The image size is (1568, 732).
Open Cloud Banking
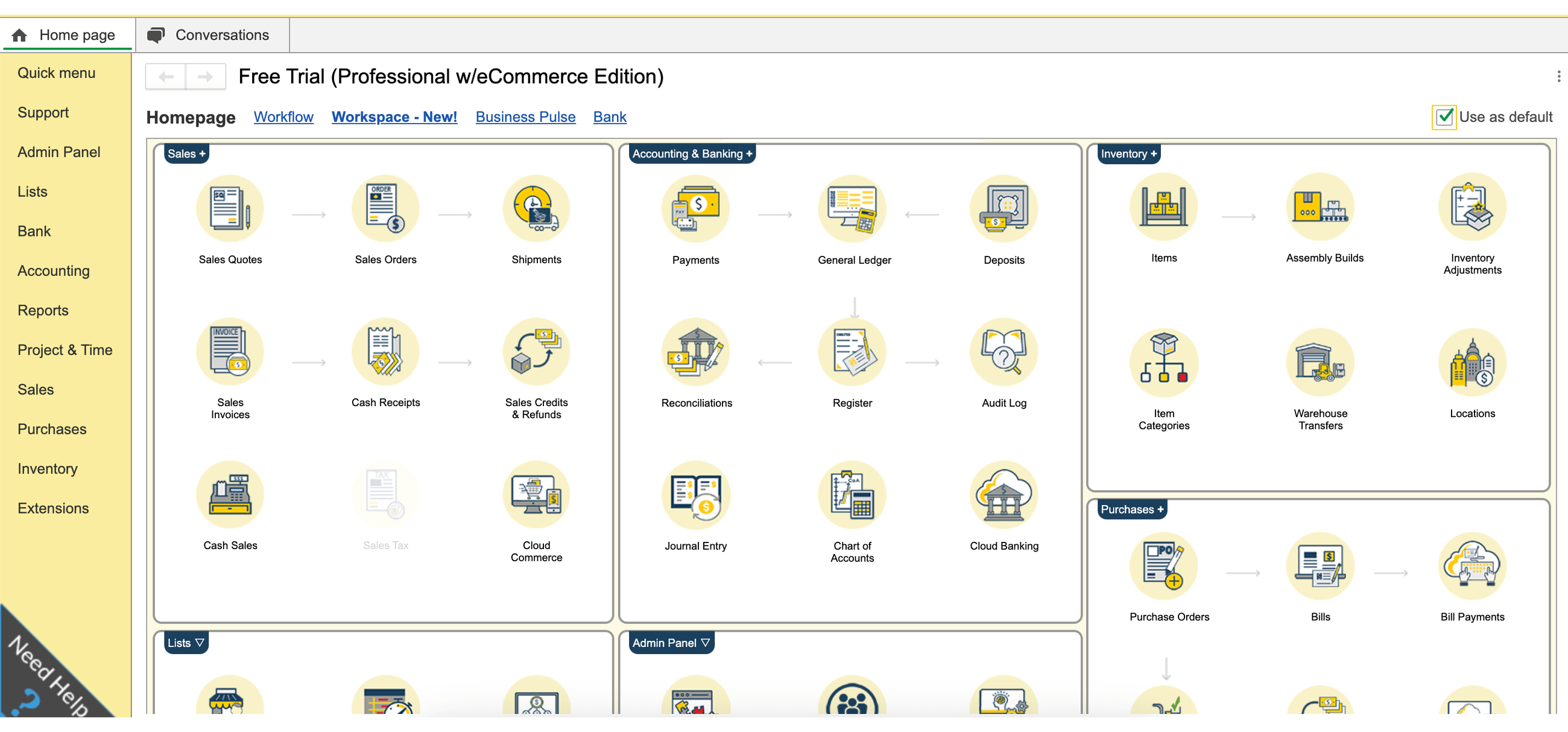click(1003, 494)
